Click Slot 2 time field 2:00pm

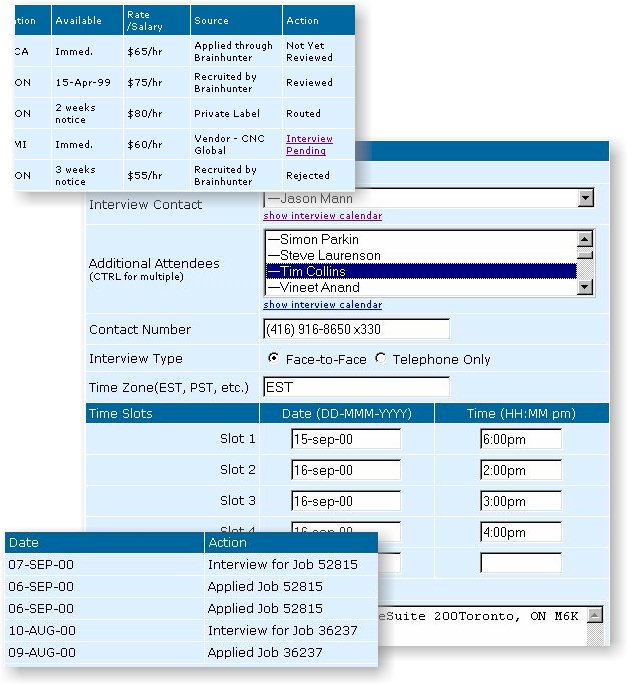point(521,470)
